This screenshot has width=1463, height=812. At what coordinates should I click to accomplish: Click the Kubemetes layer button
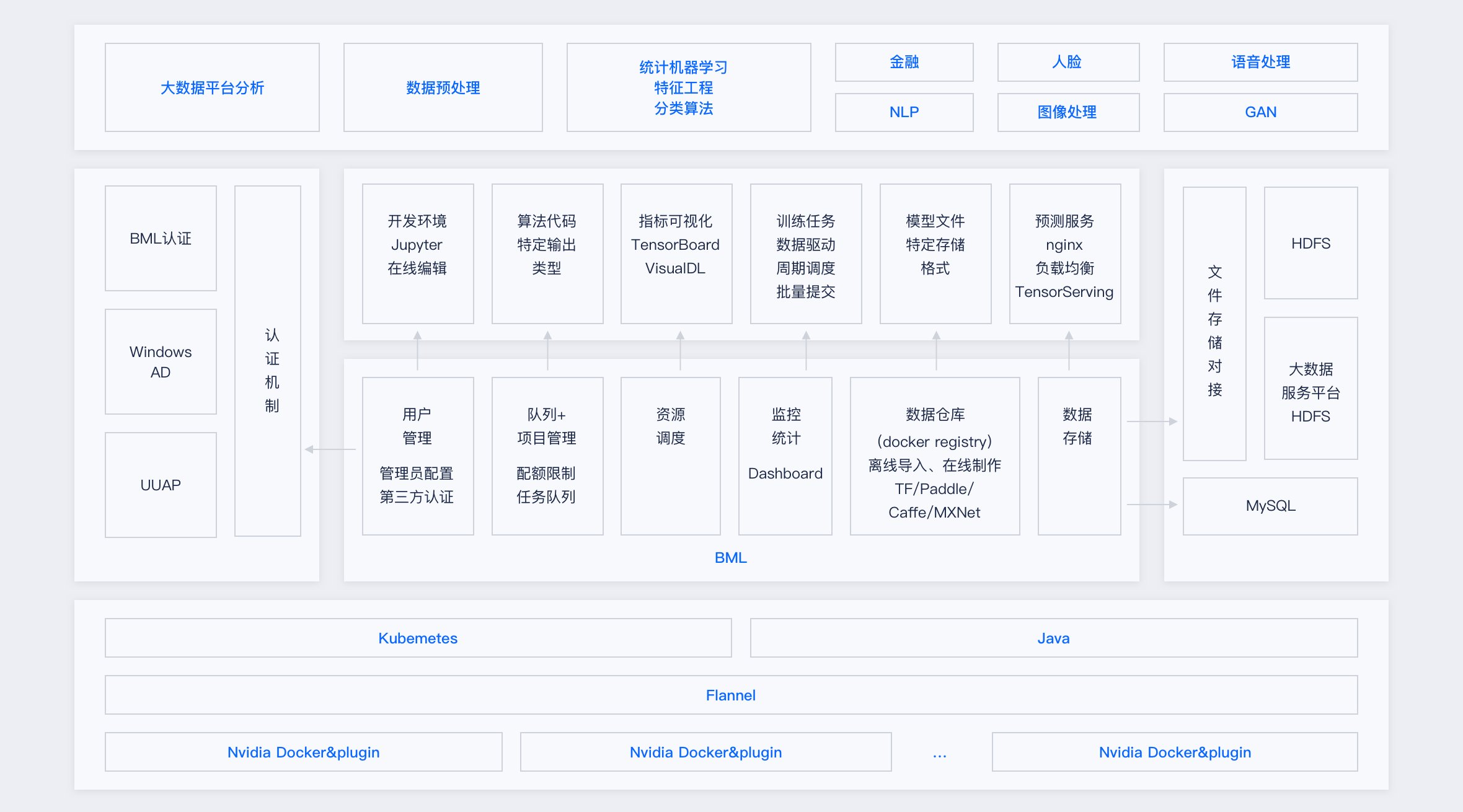tap(418, 638)
